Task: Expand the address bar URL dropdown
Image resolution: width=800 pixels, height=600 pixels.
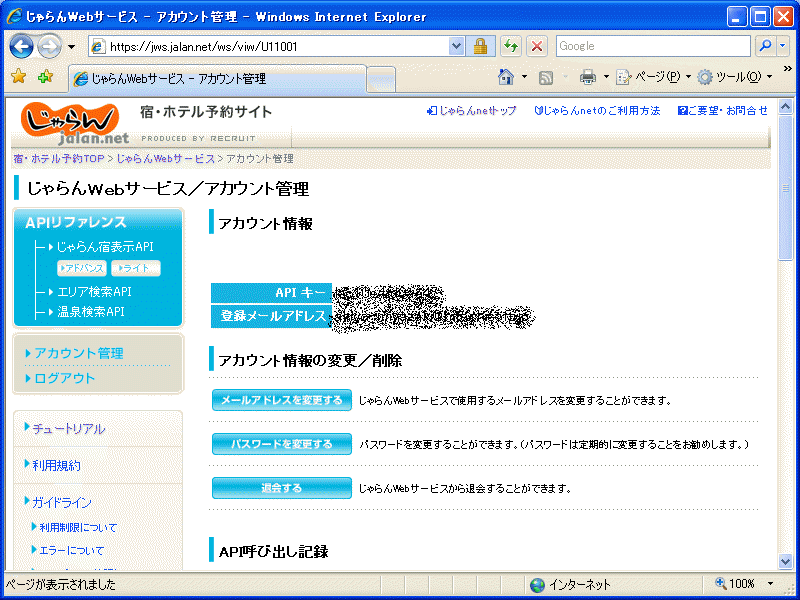Action: click(x=457, y=46)
